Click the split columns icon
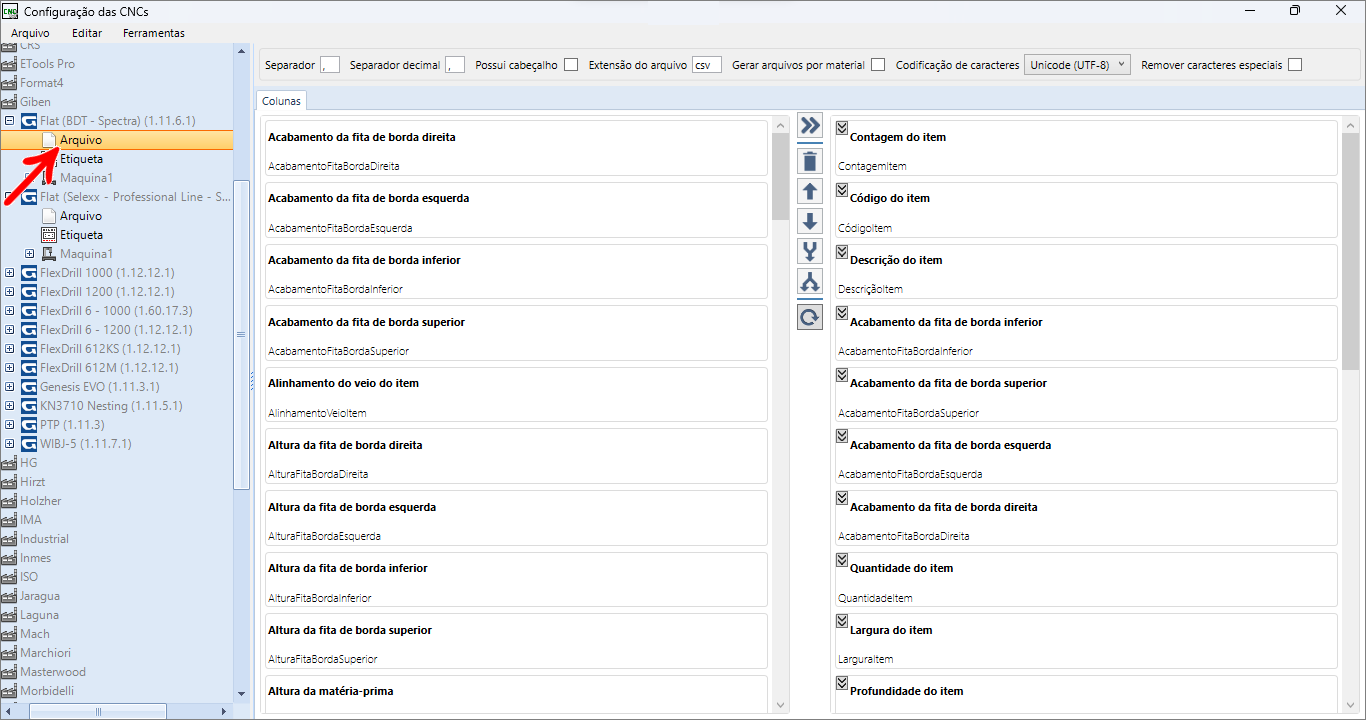The height and width of the screenshot is (720, 1366). [x=810, y=283]
